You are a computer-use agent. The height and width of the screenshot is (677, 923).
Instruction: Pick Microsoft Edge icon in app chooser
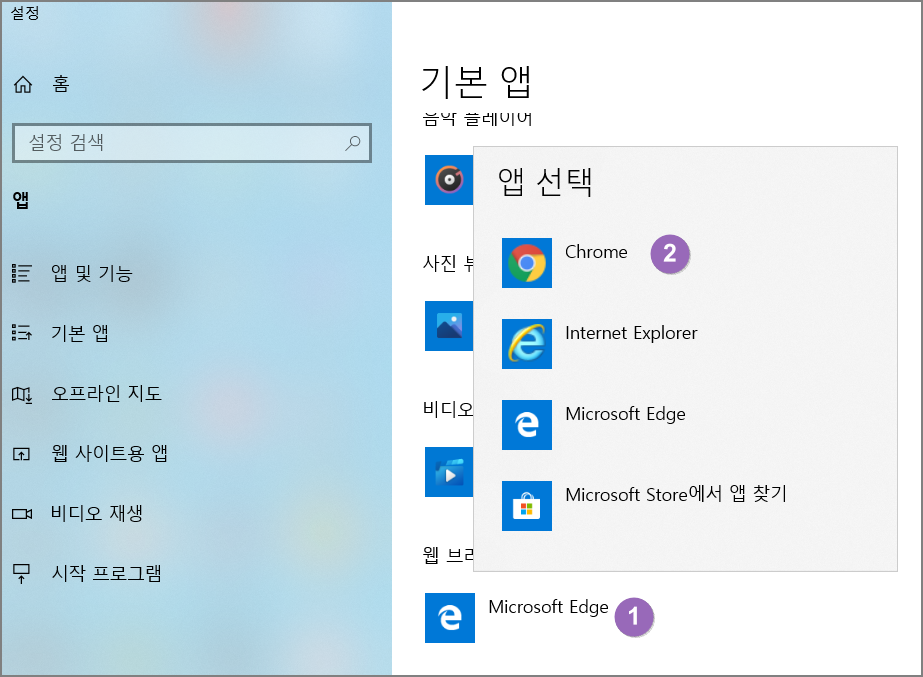pos(527,424)
